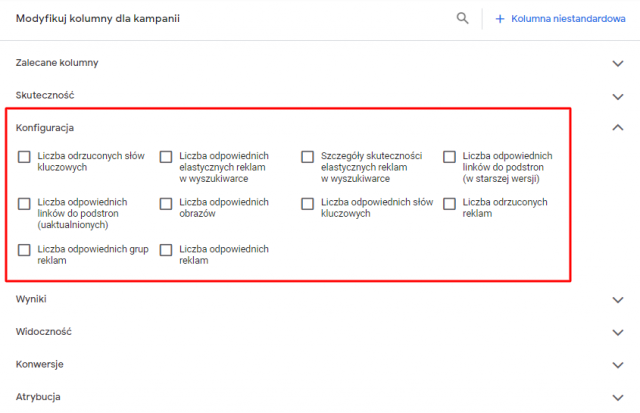
Task: Collapse the Konfiguracja section
Action: pos(617,127)
